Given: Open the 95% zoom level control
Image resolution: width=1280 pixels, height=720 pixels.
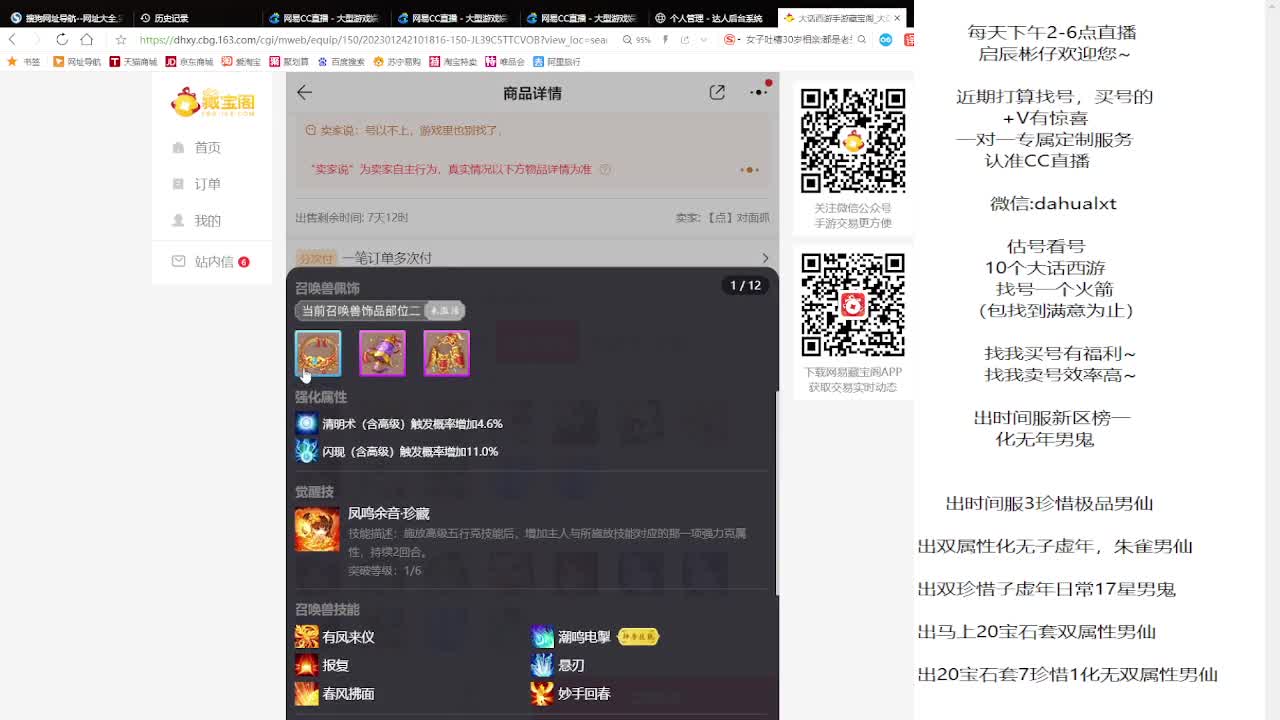Looking at the screenshot, I should [x=637, y=40].
